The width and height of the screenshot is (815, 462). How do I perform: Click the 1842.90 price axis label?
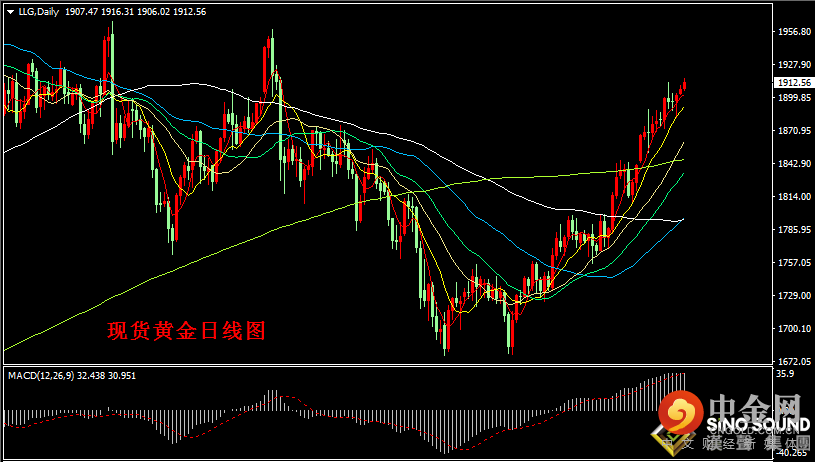click(794, 164)
